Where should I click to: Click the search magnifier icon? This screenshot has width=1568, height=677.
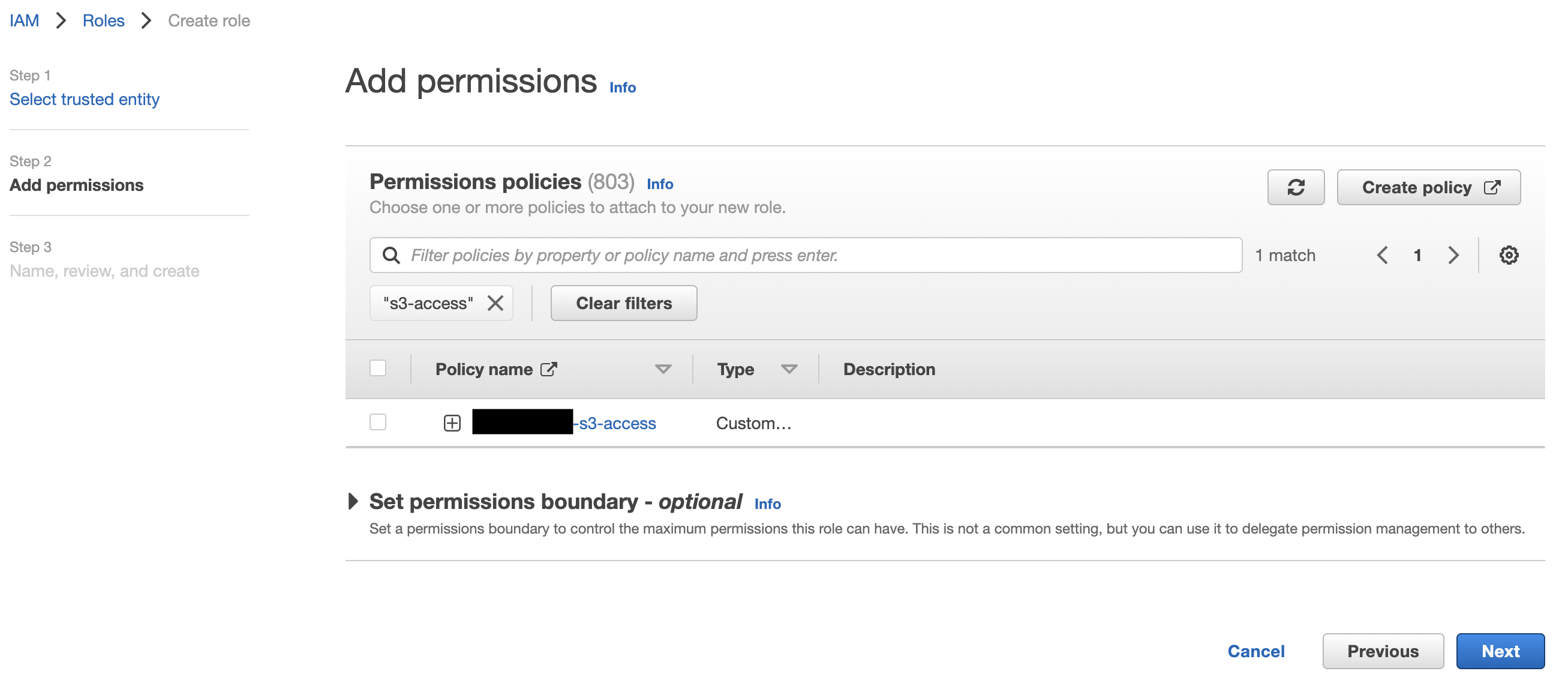[391, 255]
